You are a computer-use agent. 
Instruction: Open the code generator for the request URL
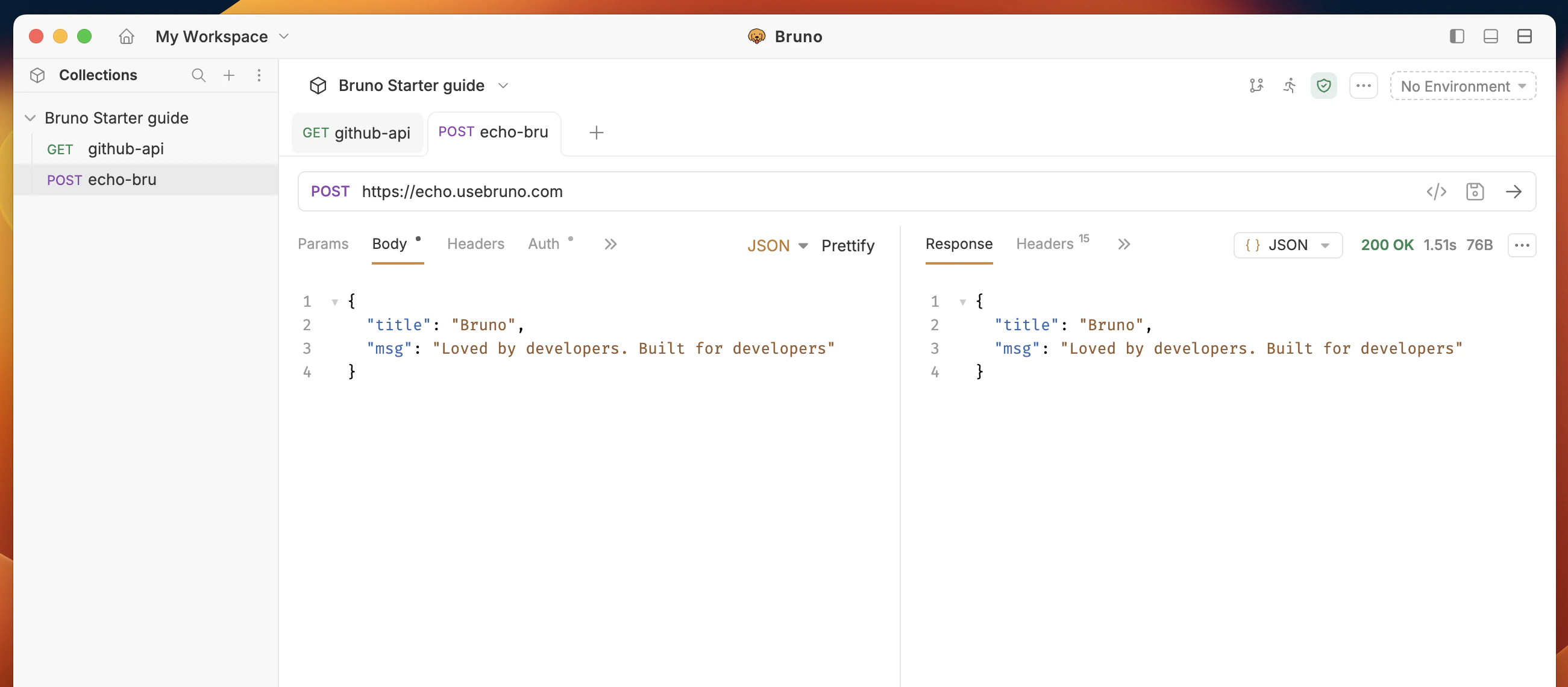tap(1437, 192)
